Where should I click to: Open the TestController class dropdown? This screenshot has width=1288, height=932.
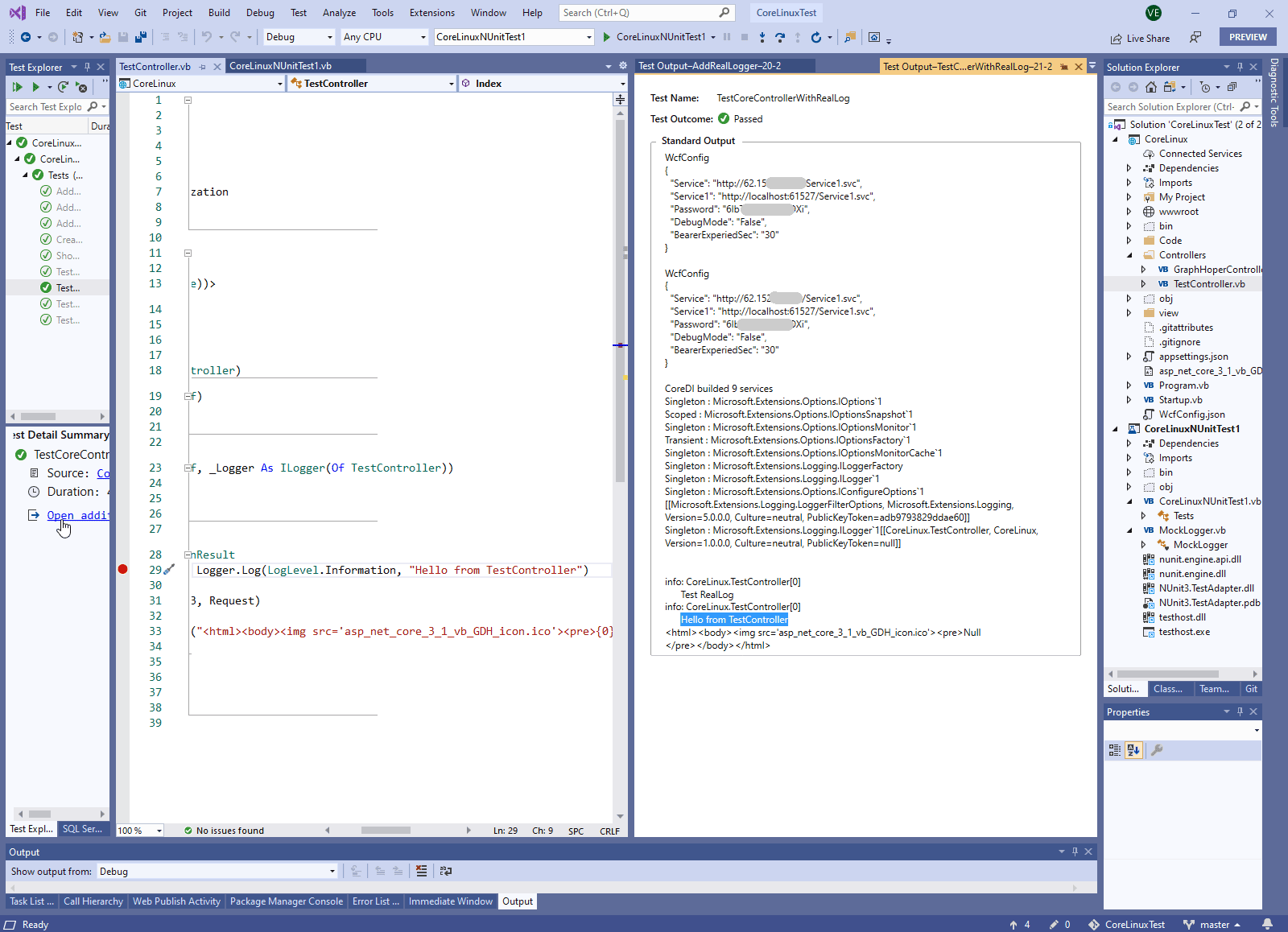(x=372, y=84)
